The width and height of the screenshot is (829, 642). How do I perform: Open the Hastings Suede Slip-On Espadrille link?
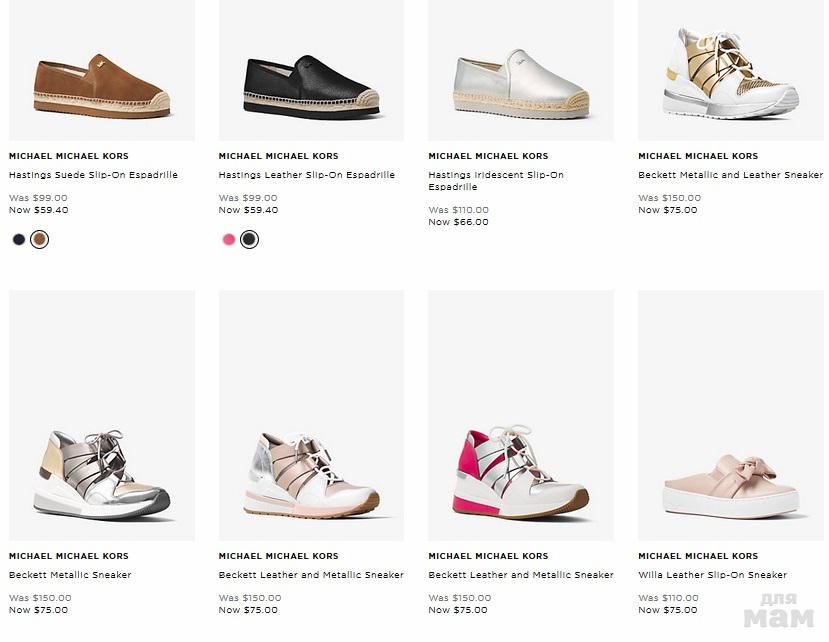tap(93, 175)
